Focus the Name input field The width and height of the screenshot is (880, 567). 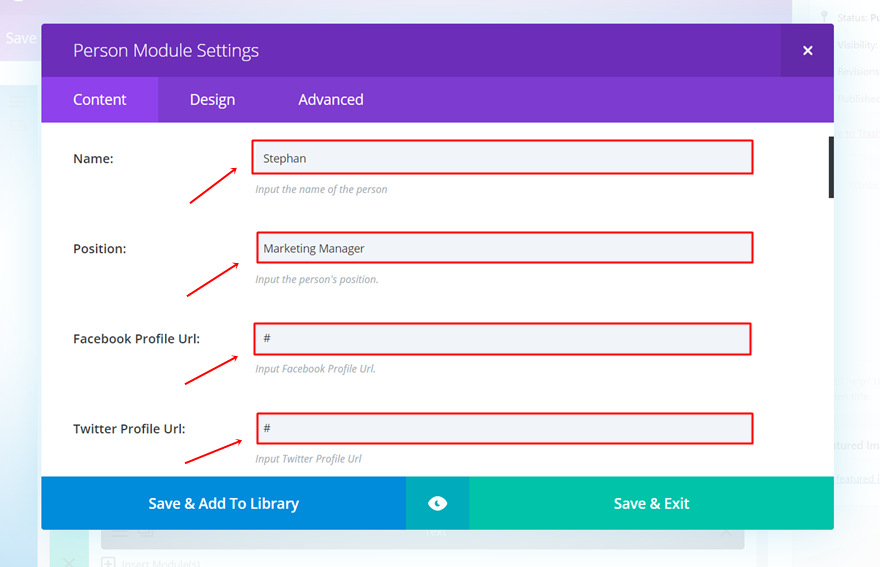tap(502, 158)
